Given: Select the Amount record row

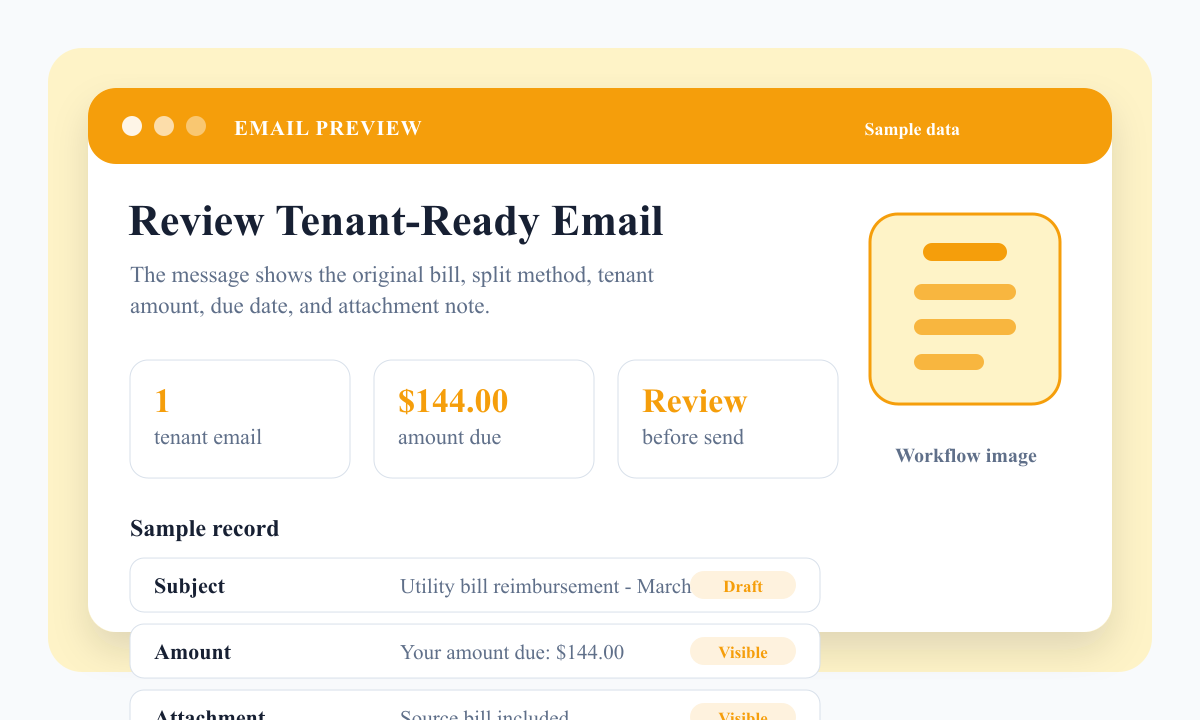Looking at the screenshot, I should point(475,651).
